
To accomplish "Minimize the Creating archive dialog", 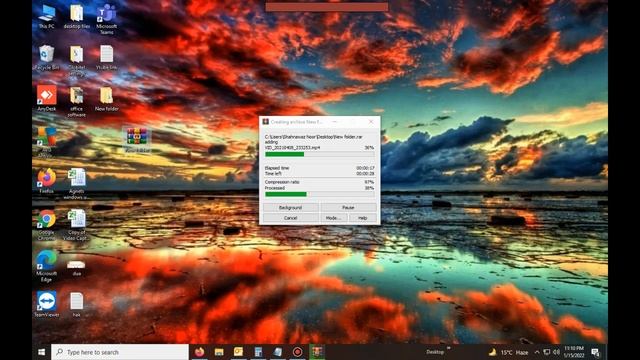I will point(334,122).
